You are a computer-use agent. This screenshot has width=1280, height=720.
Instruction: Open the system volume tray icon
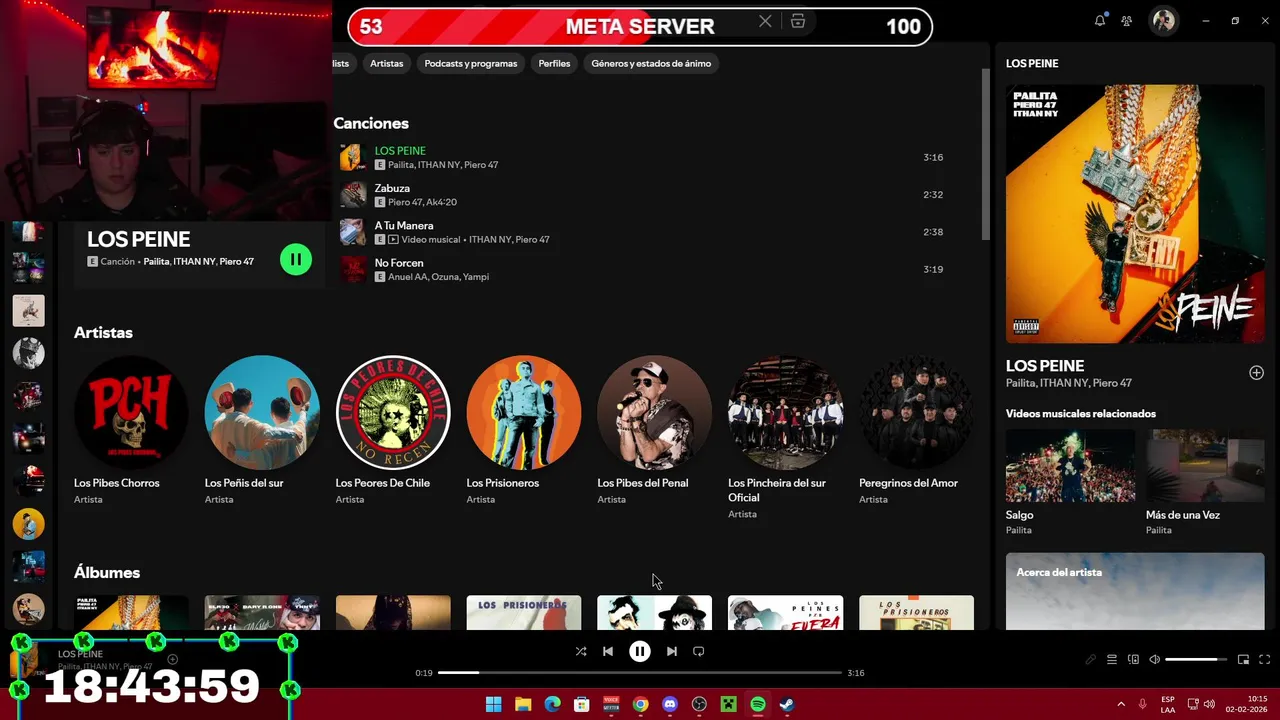[x=1209, y=704]
